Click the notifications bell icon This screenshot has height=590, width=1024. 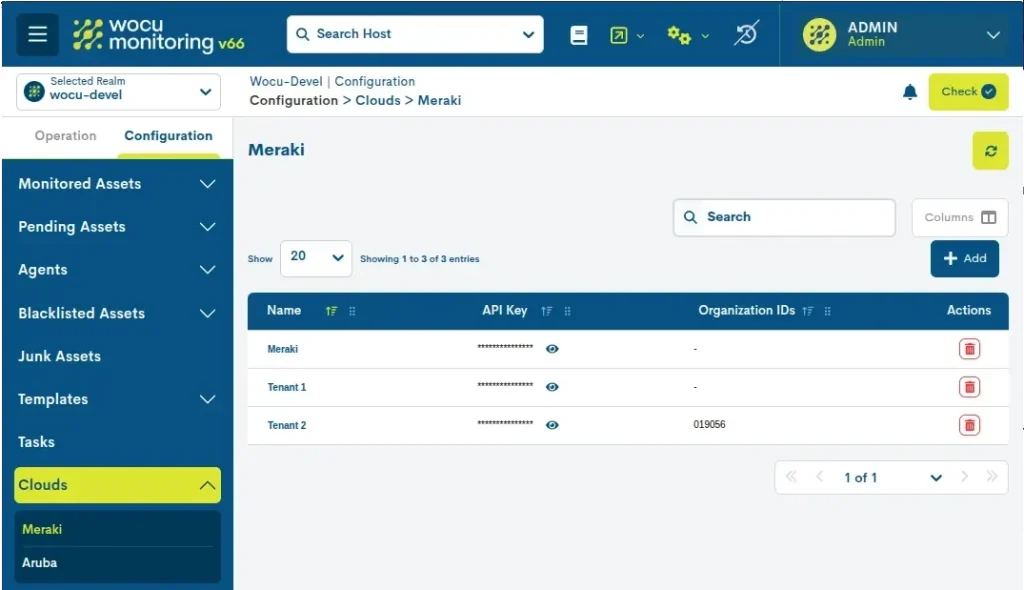point(909,92)
